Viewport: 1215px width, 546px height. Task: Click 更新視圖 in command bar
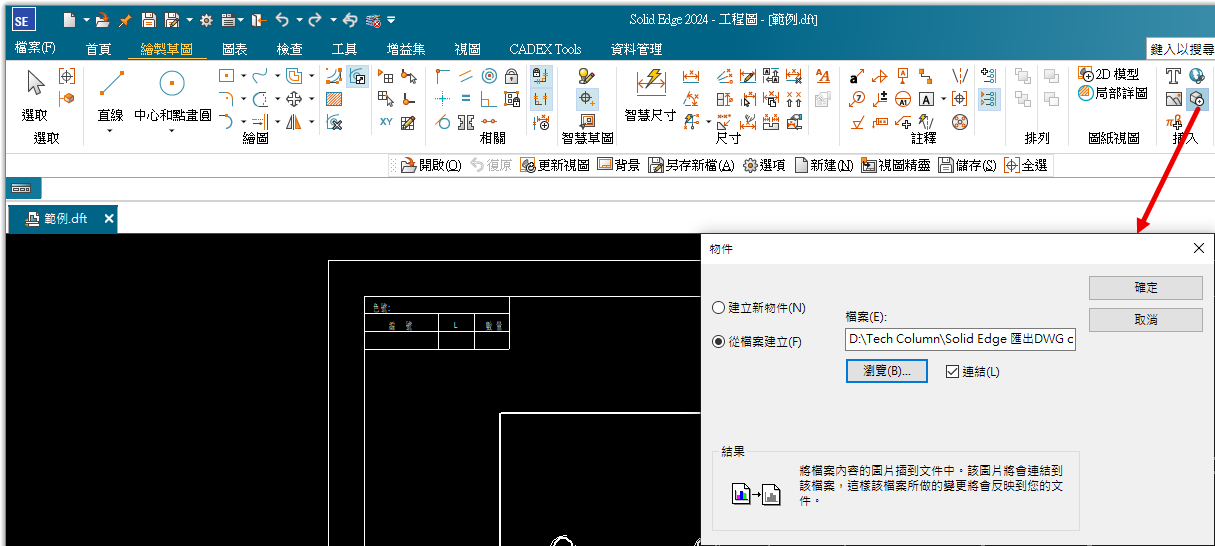click(x=555, y=166)
